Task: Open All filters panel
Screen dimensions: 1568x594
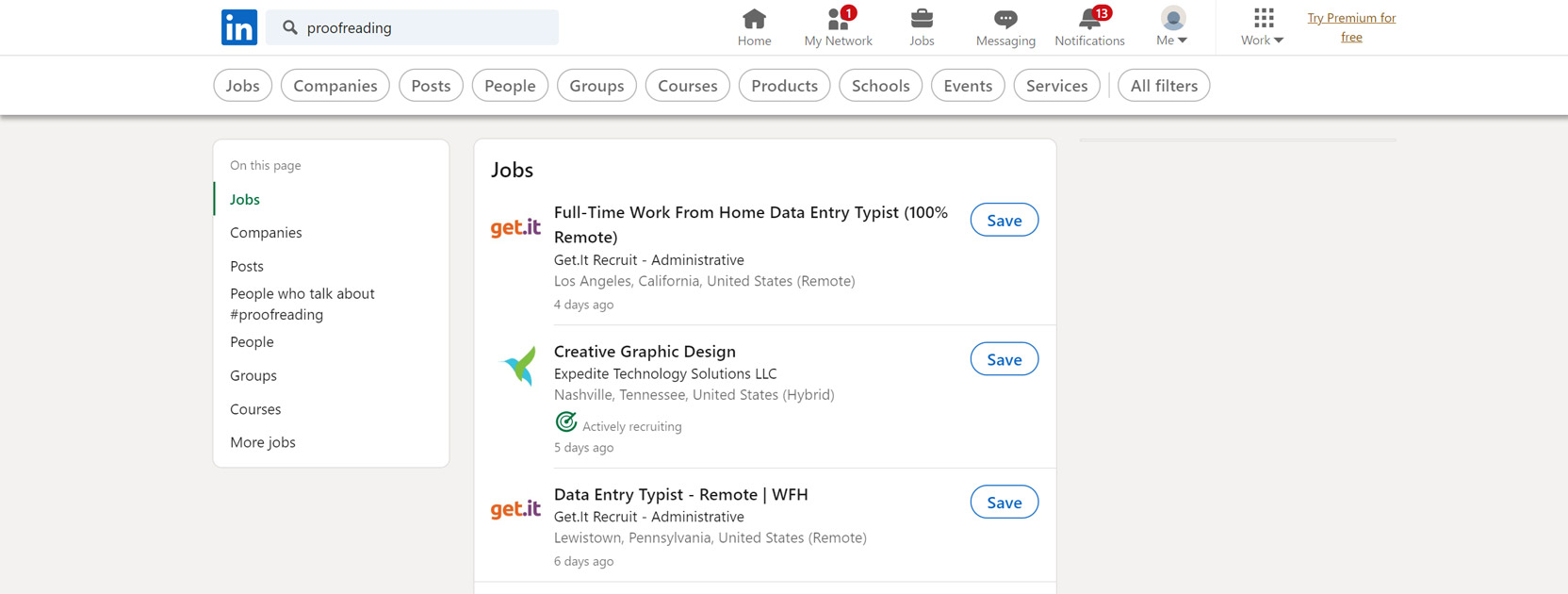Action: click(x=1164, y=86)
